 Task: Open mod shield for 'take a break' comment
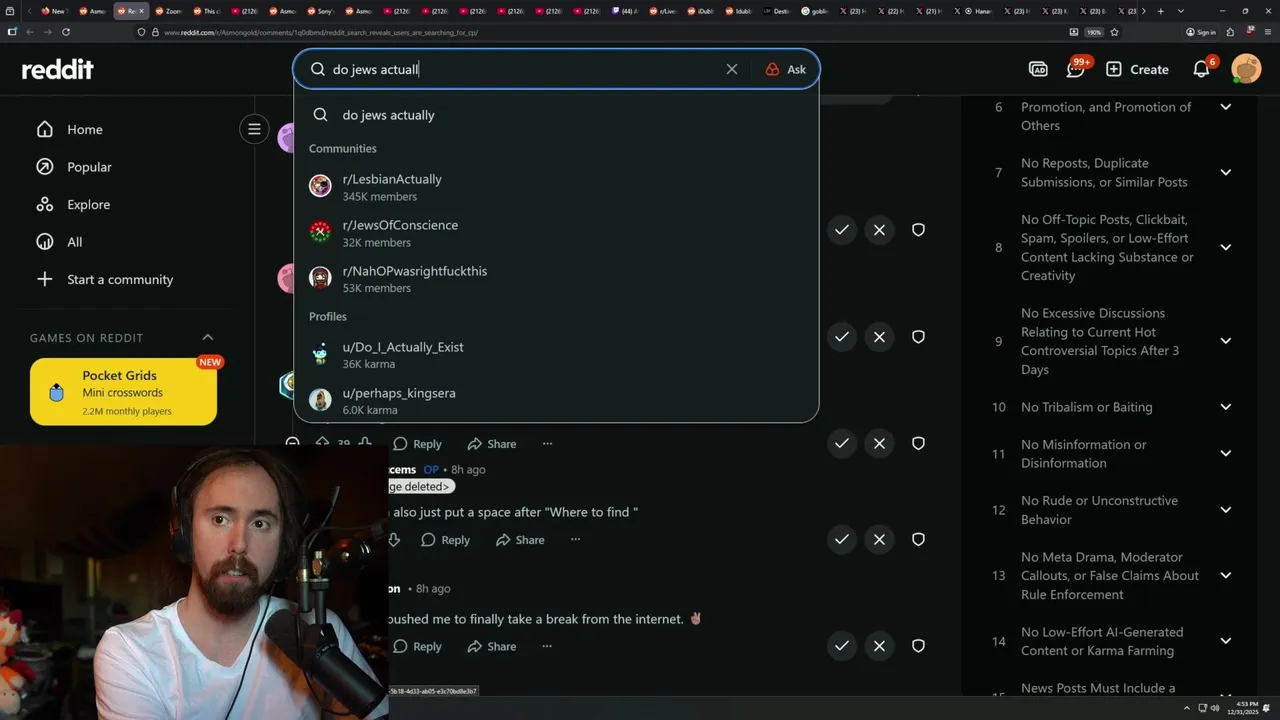click(918, 646)
